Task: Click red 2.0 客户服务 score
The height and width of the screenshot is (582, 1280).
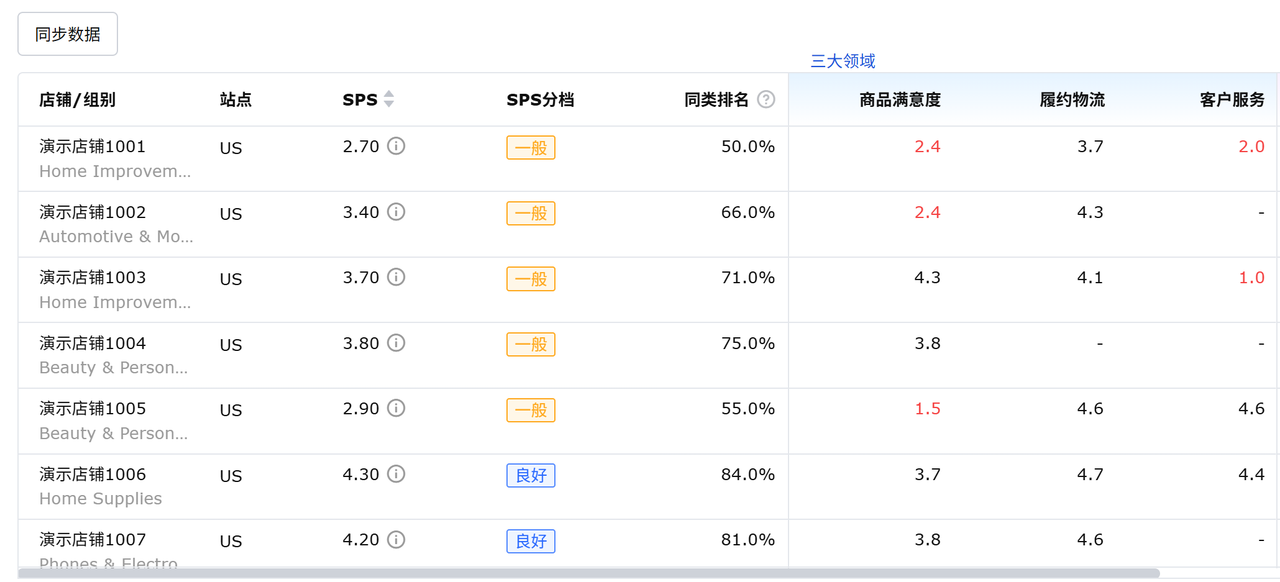Action: pyautogui.click(x=1252, y=147)
